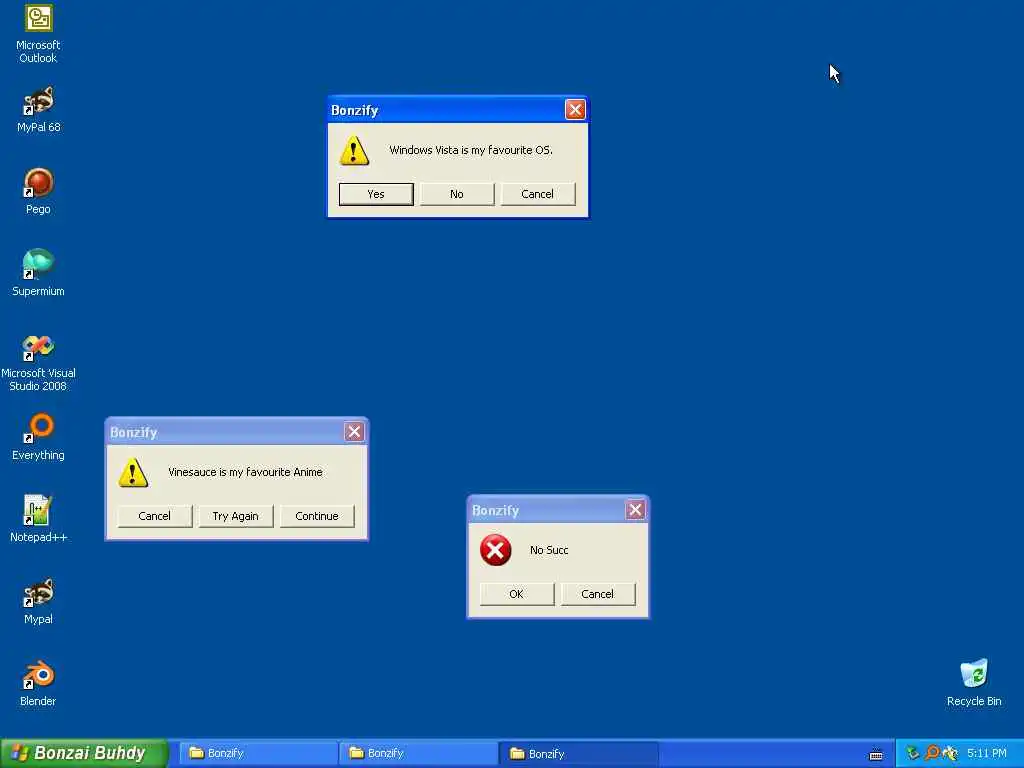This screenshot has height=768, width=1024.
Task: Close the No Succ Bonzify dialog
Action: [x=635, y=509]
